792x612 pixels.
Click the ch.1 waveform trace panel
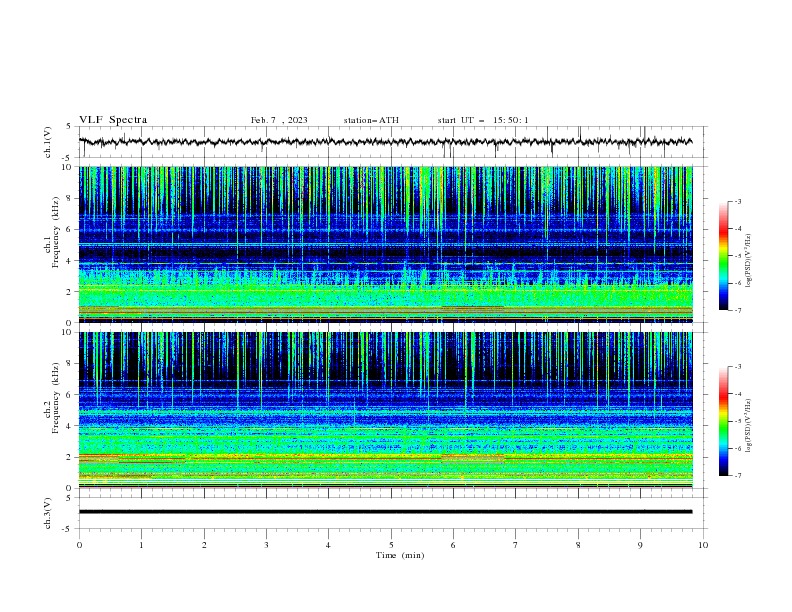(x=392, y=142)
